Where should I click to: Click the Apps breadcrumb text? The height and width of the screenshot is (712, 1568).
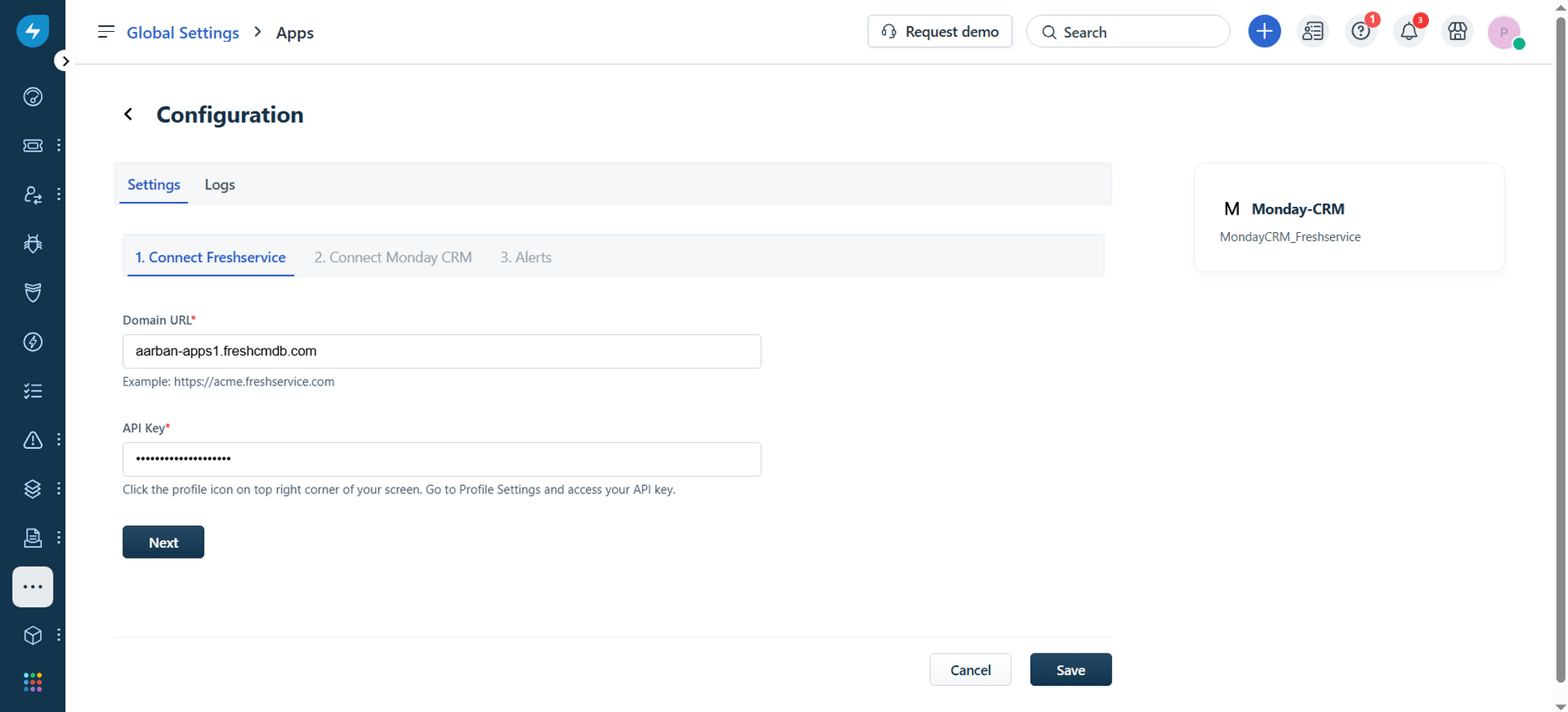click(295, 33)
